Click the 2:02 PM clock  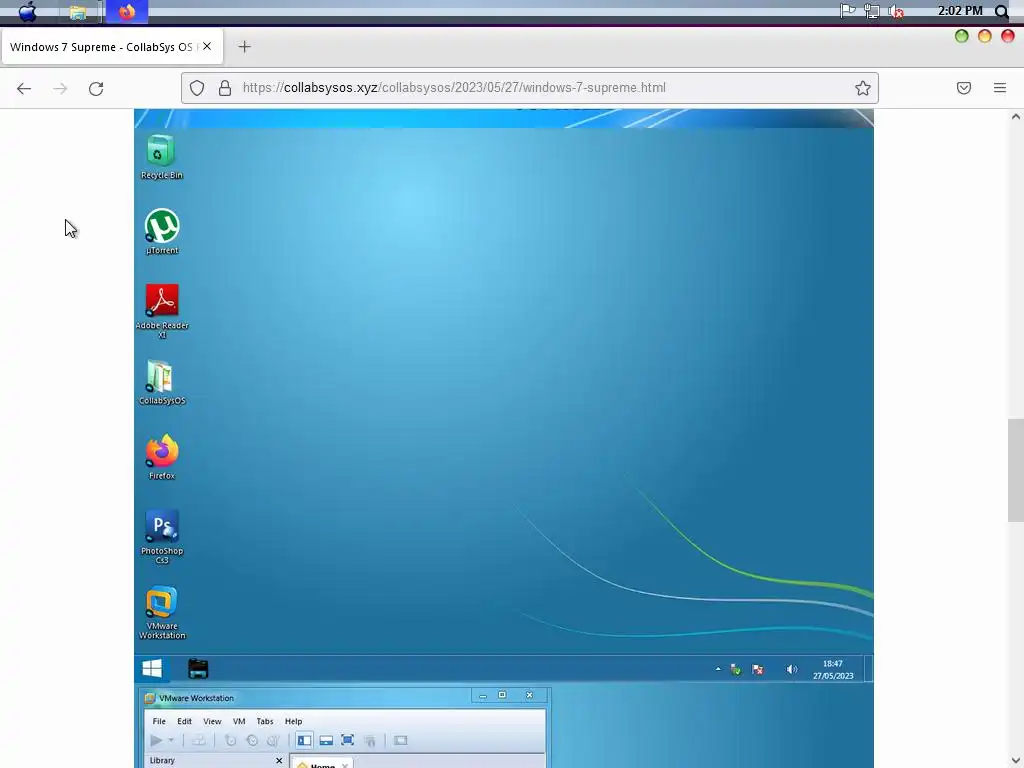[x=960, y=10]
